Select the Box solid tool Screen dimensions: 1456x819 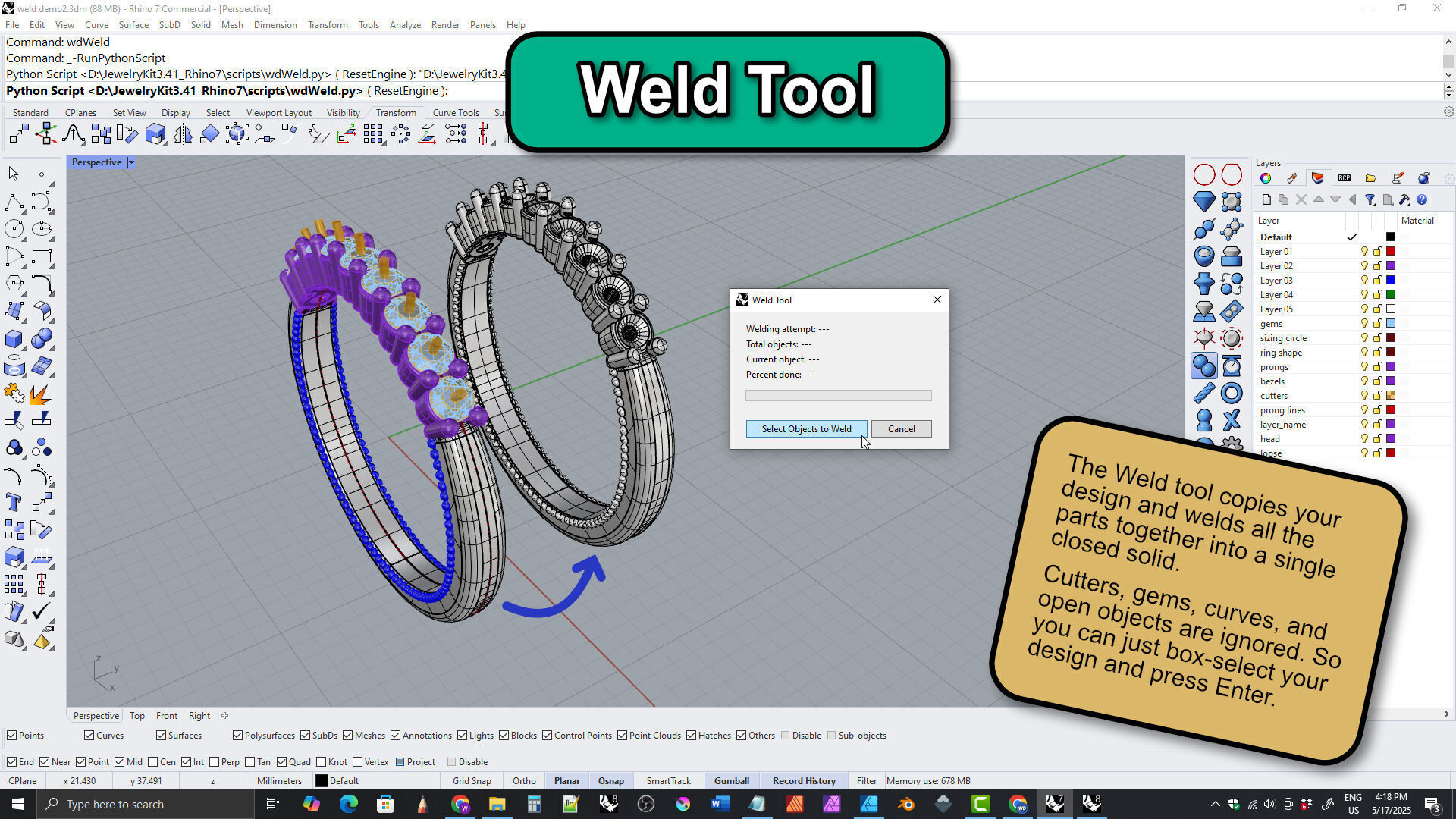click(14, 338)
